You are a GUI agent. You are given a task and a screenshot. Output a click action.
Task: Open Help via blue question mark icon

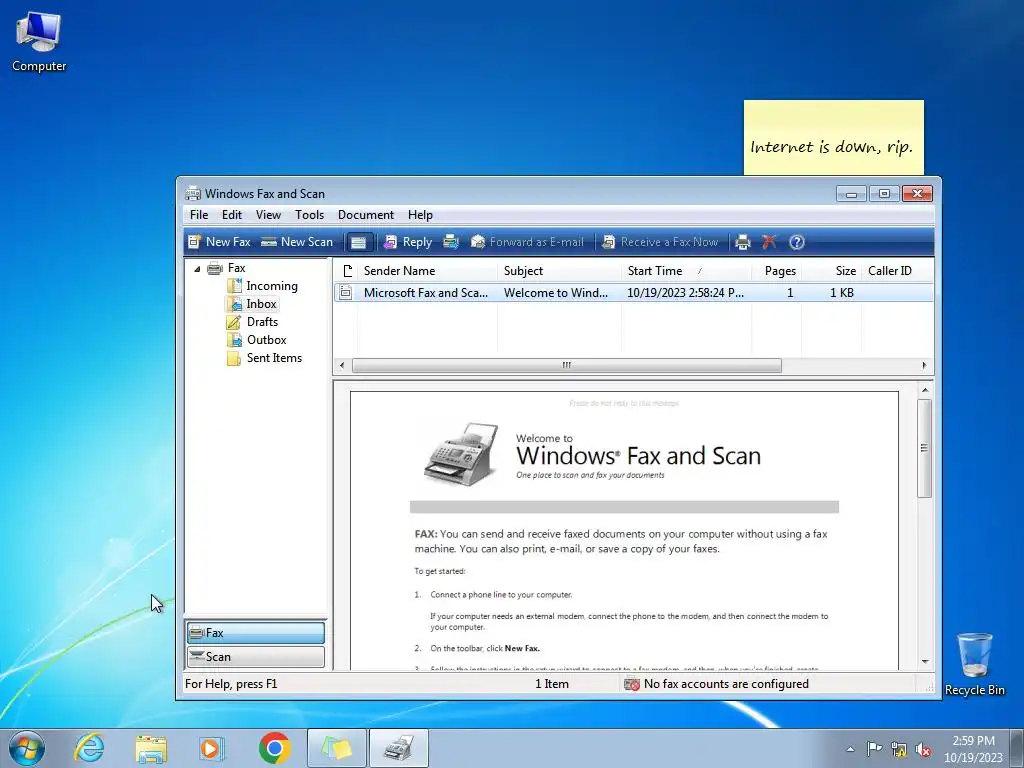point(797,242)
